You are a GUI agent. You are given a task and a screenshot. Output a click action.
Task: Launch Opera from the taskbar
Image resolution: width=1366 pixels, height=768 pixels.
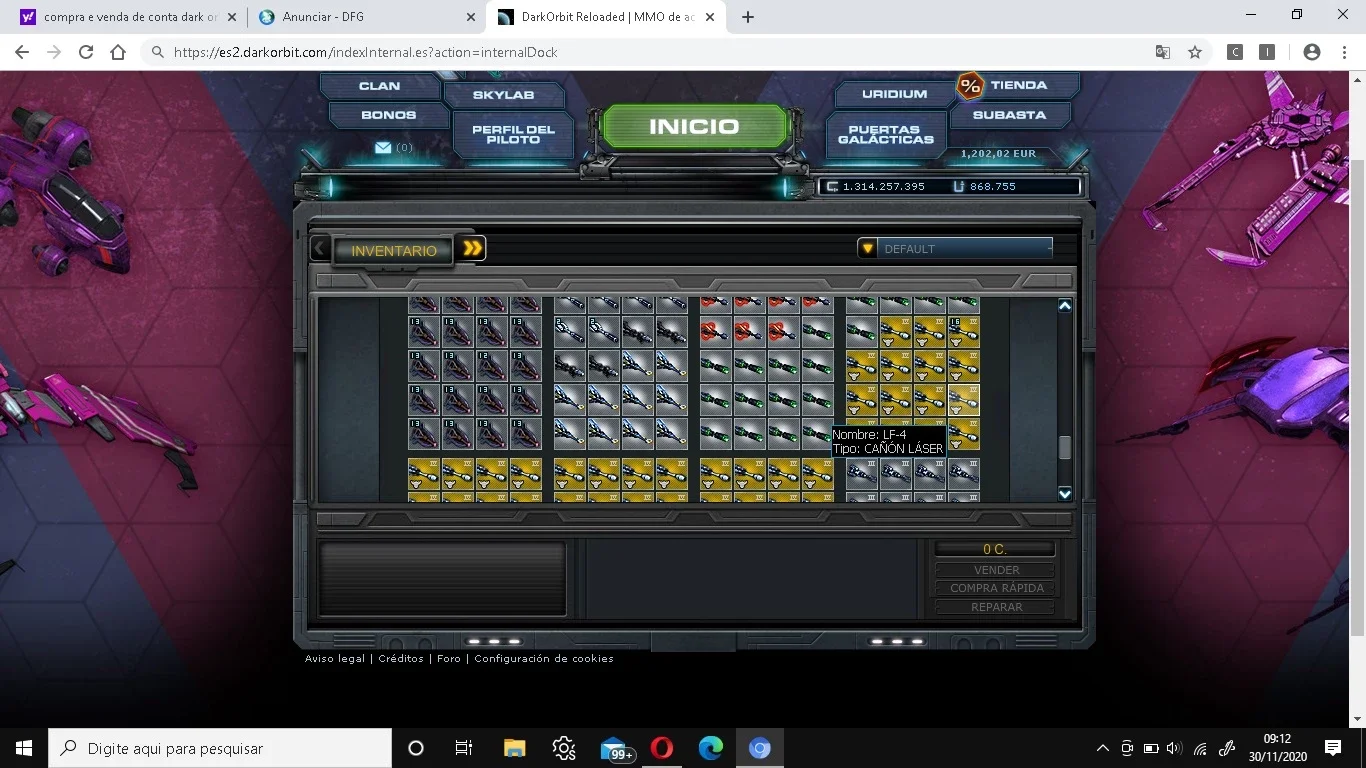(x=661, y=748)
